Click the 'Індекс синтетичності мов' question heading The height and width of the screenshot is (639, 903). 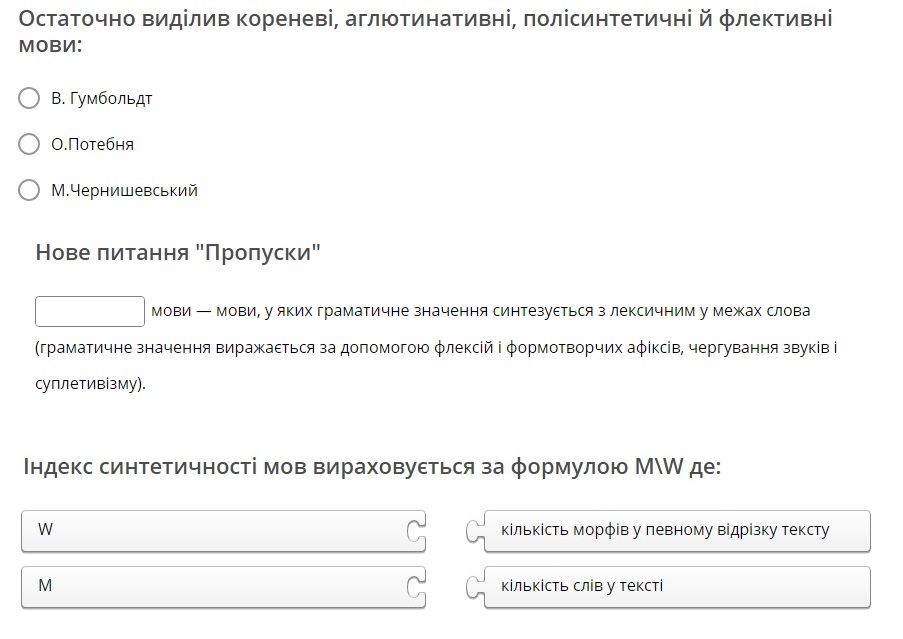tap(372, 466)
